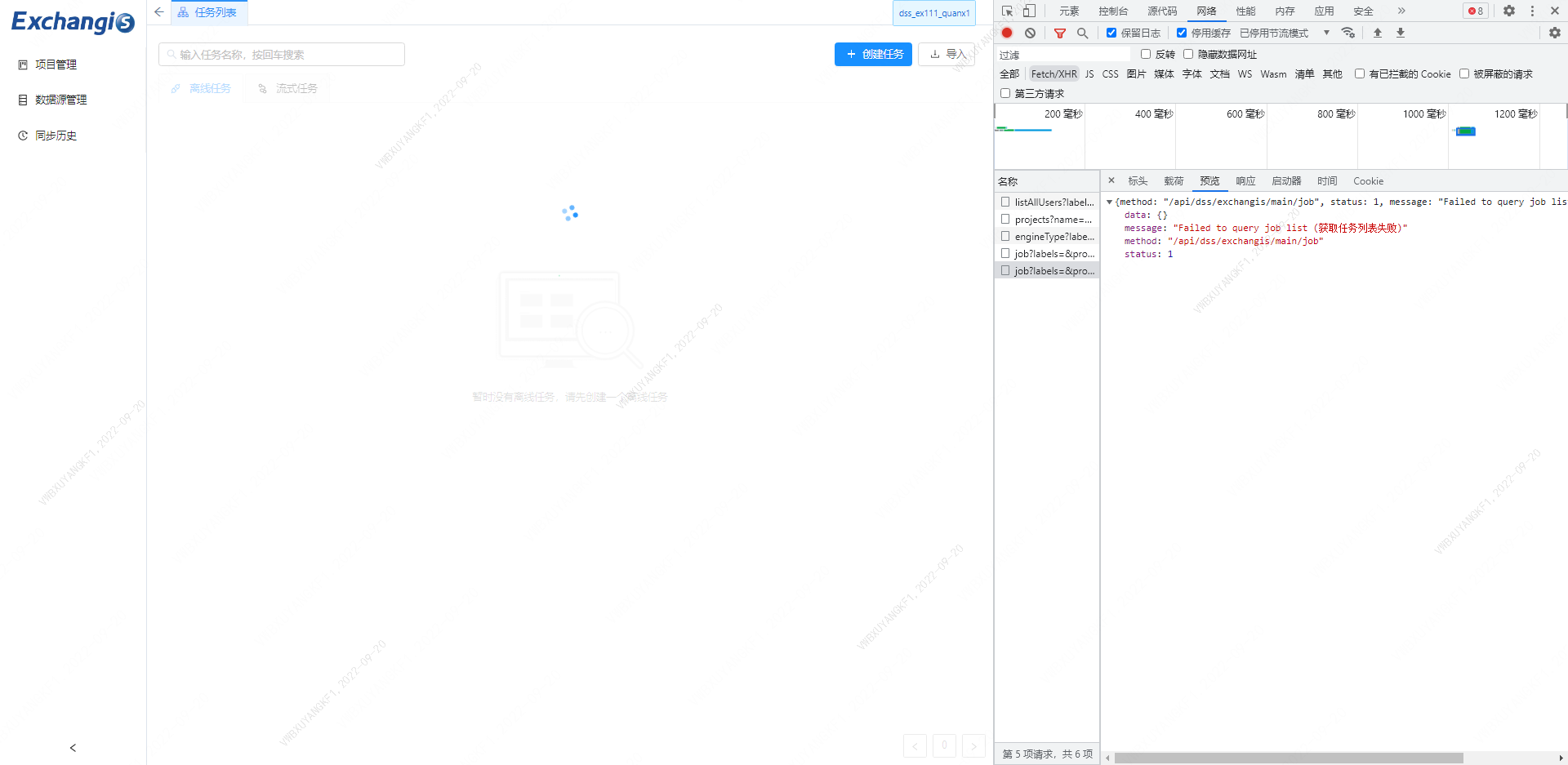Toggle the device emulation toolbar
This screenshot has height=765, width=1568.
(1029, 11)
